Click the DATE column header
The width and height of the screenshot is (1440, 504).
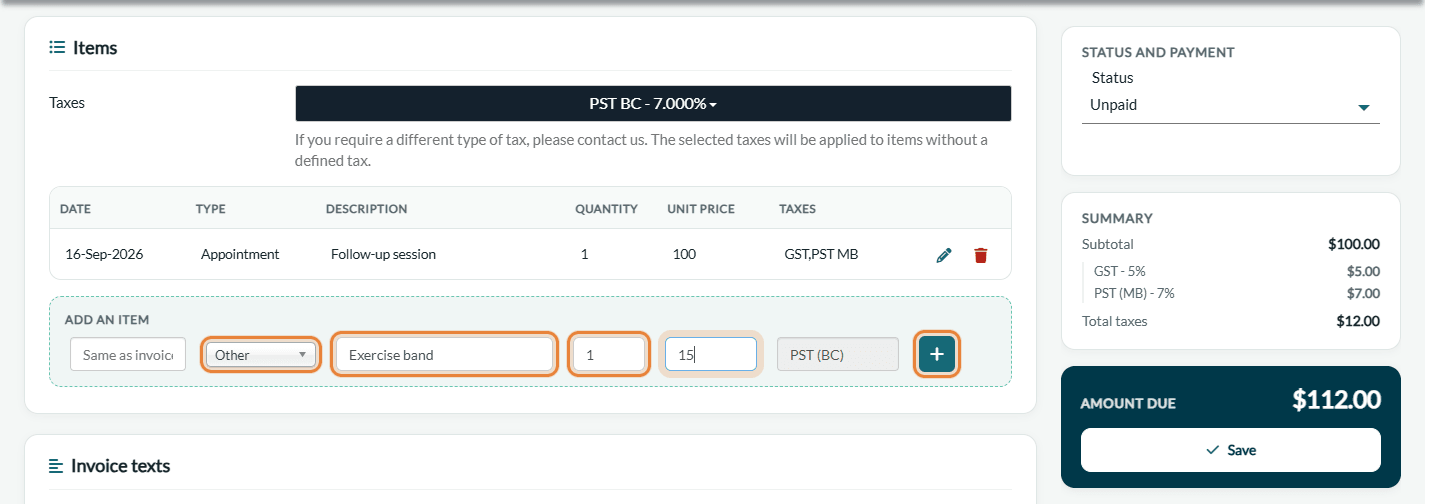75,209
